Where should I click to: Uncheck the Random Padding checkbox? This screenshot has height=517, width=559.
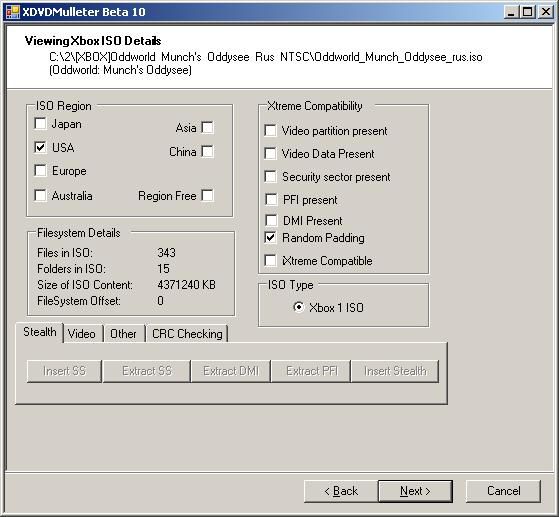pyautogui.click(x=271, y=237)
